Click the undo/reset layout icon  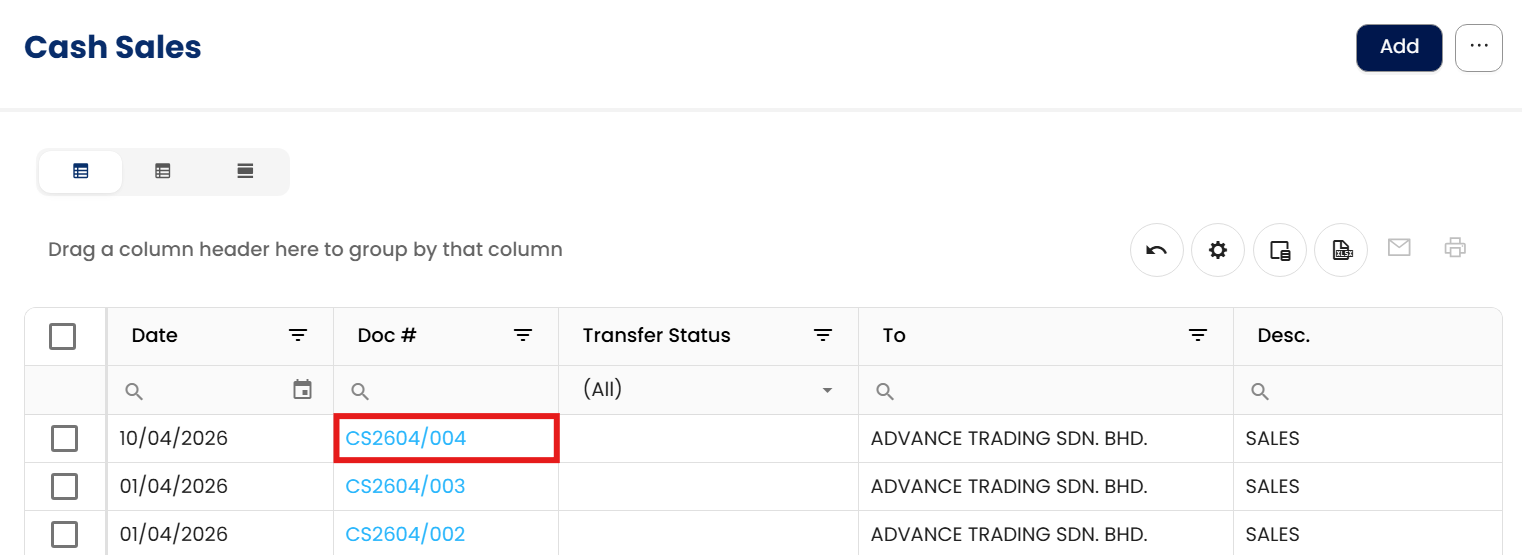(1157, 250)
